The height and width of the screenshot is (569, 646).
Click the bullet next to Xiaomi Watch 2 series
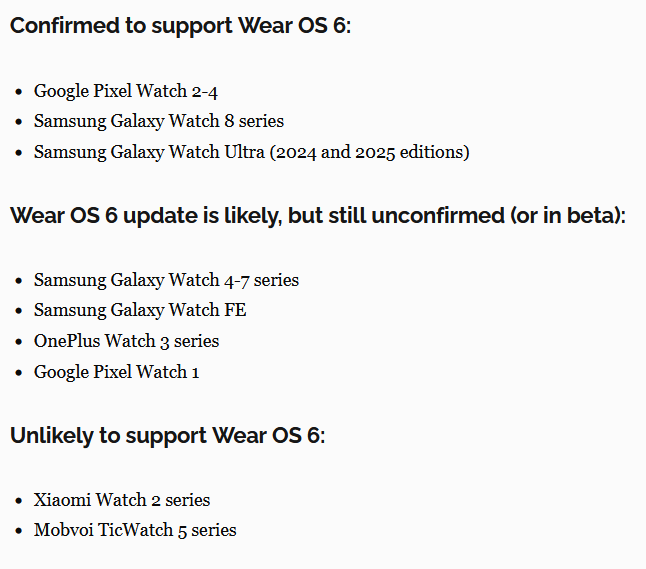click(19, 500)
